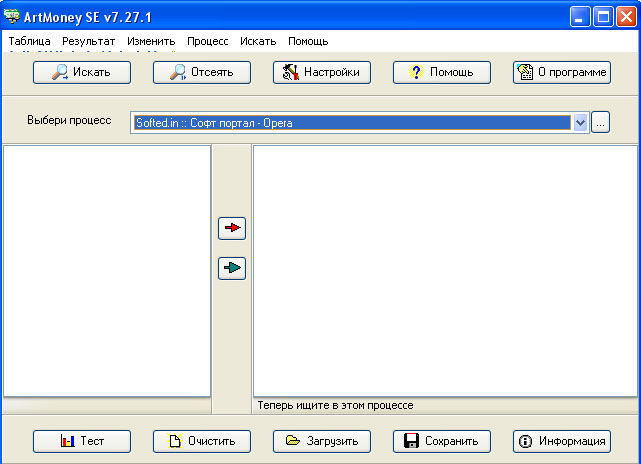Click the Сохранить save button
This screenshot has width=641, height=464.
(442, 441)
